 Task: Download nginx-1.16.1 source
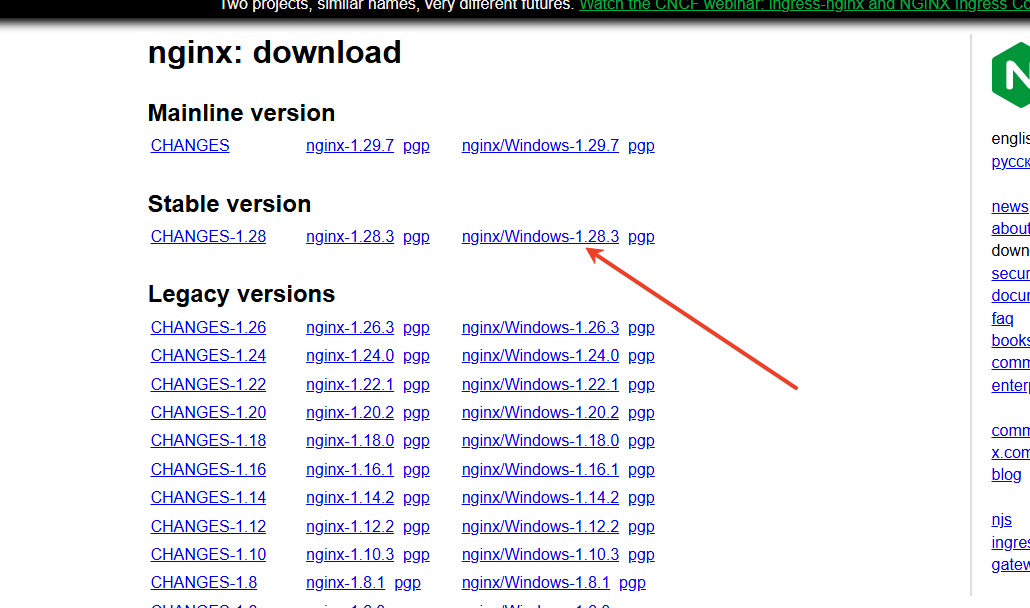(349, 469)
